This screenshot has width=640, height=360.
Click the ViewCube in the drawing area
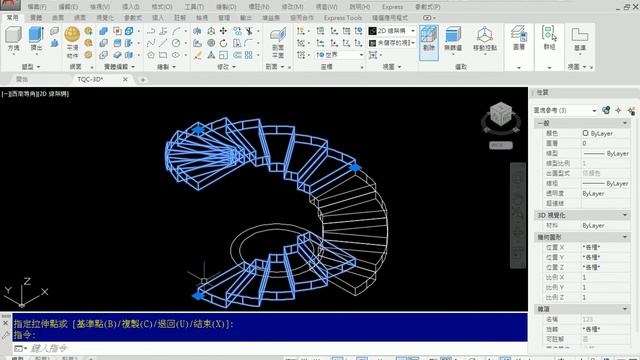(501, 114)
